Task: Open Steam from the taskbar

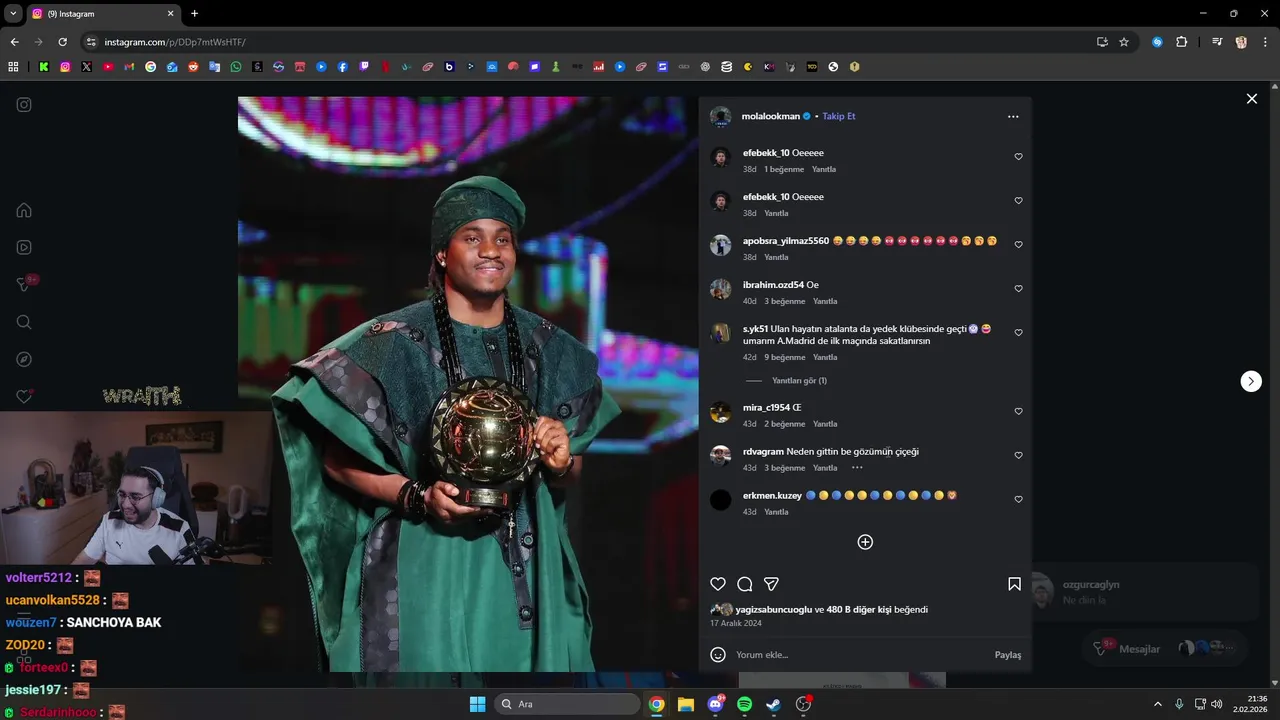Action: 773,704
